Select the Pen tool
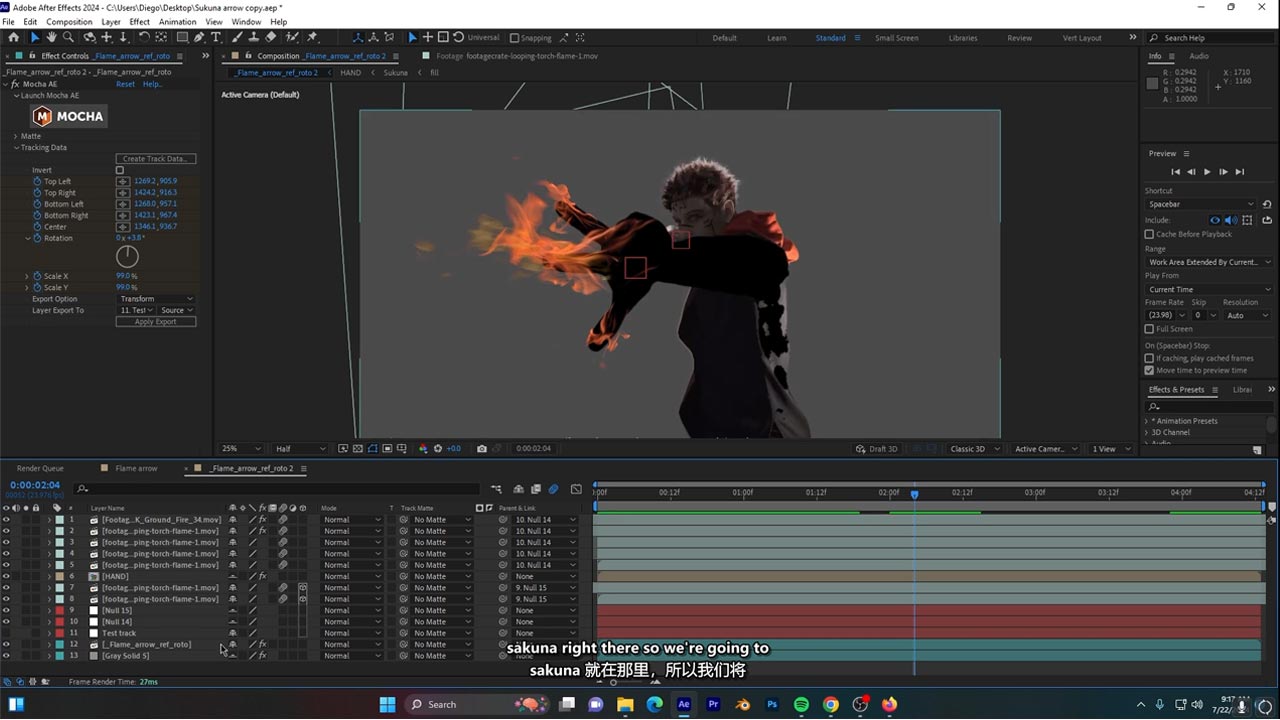1280x720 pixels. [199, 37]
